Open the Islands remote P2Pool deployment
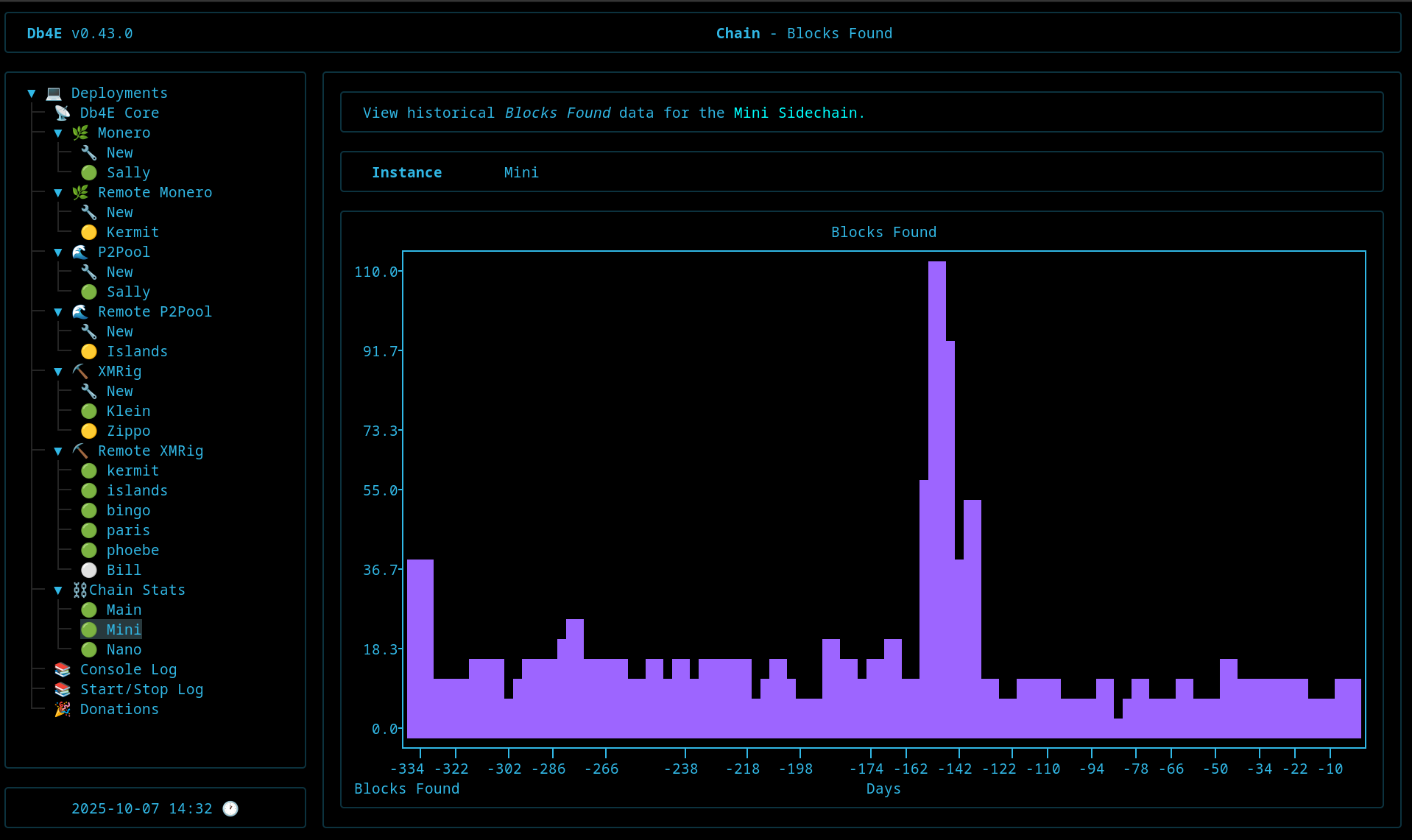The width and height of the screenshot is (1412, 840). pyautogui.click(x=137, y=351)
